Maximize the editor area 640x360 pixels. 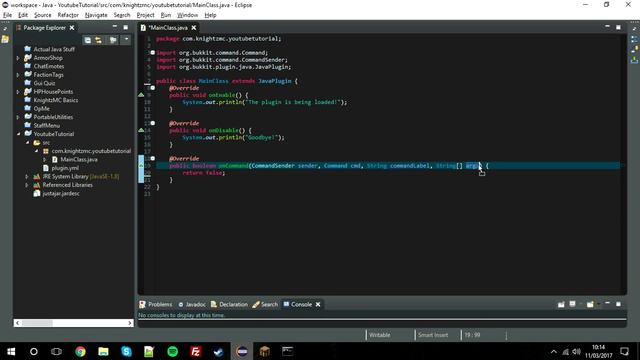618,27
